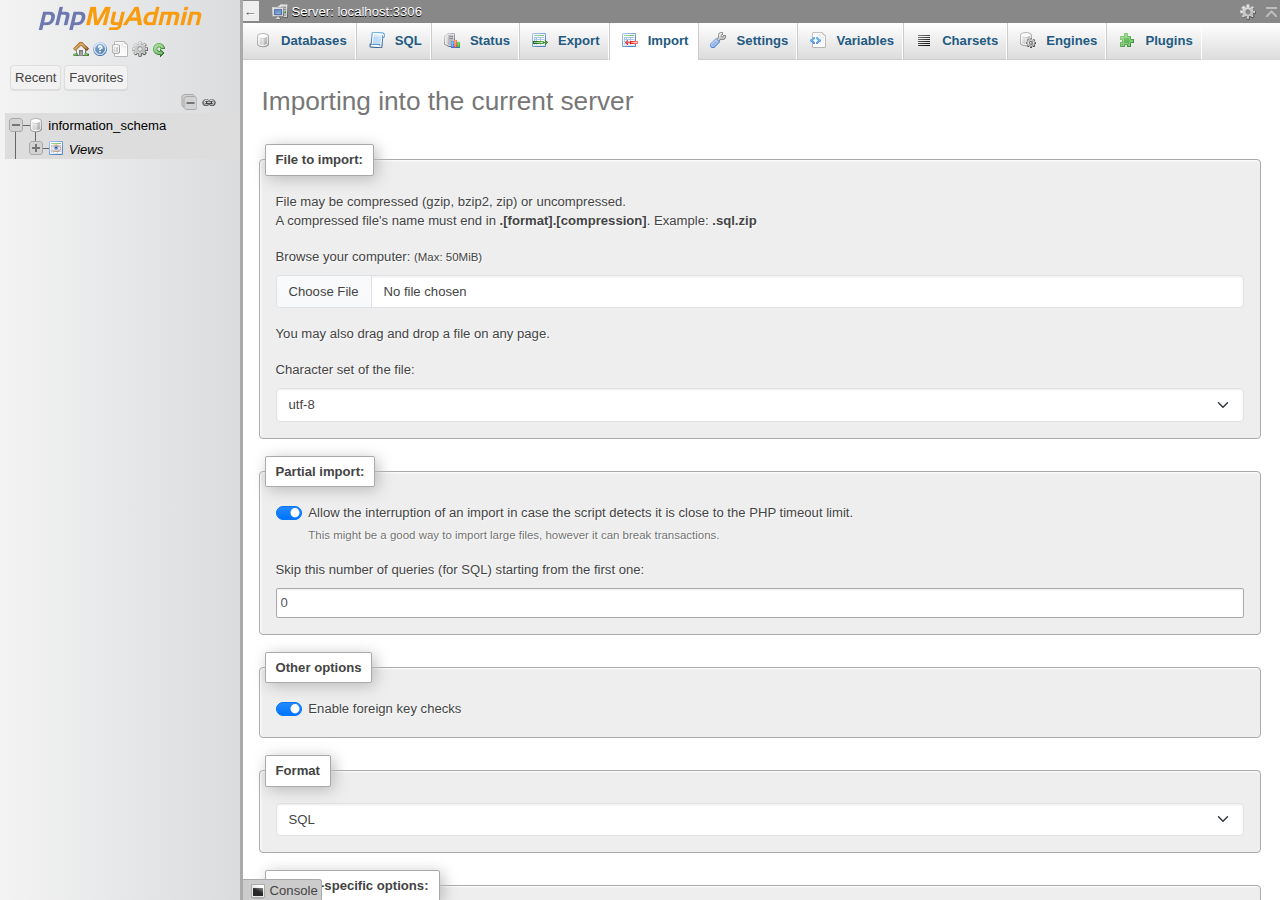Click the information_schema database cylinder icon
Viewport: 1280px width, 900px height.
coord(36,126)
